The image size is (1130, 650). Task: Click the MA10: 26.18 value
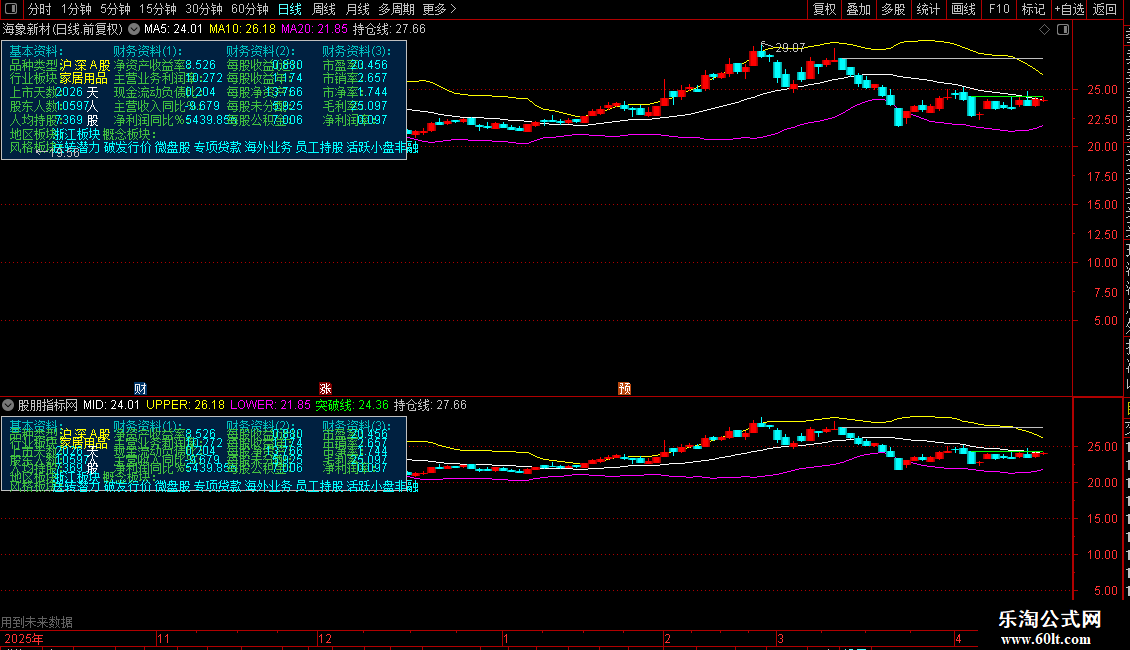coord(242,30)
